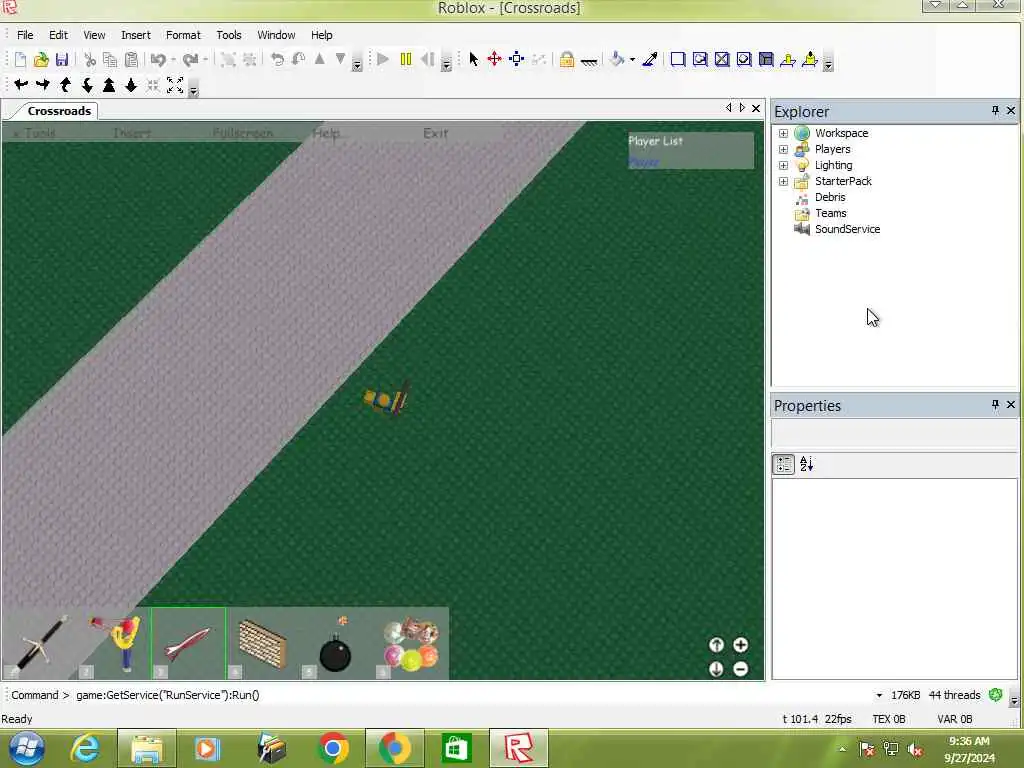This screenshot has height=768, width=1024.
Task: Open the Edit menu
Action: click(x=58, y=35)
